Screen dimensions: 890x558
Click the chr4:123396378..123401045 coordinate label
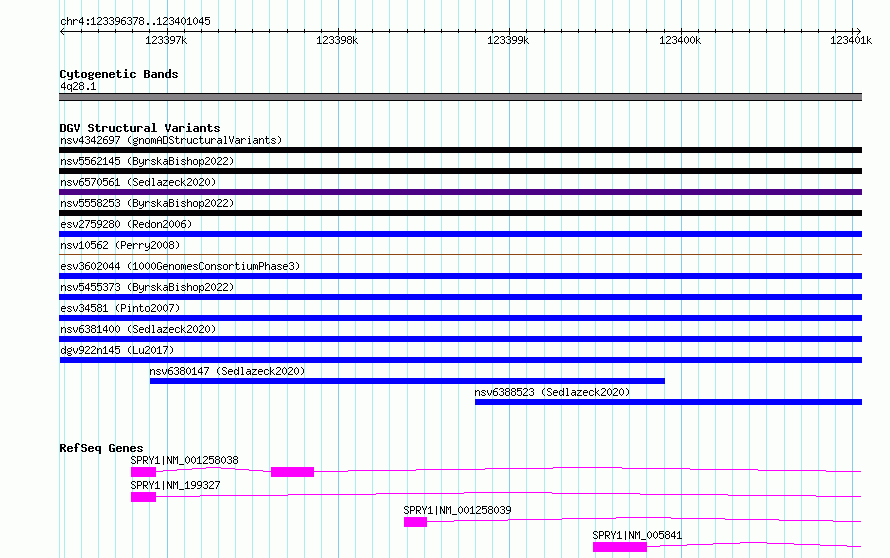(135, 21)
